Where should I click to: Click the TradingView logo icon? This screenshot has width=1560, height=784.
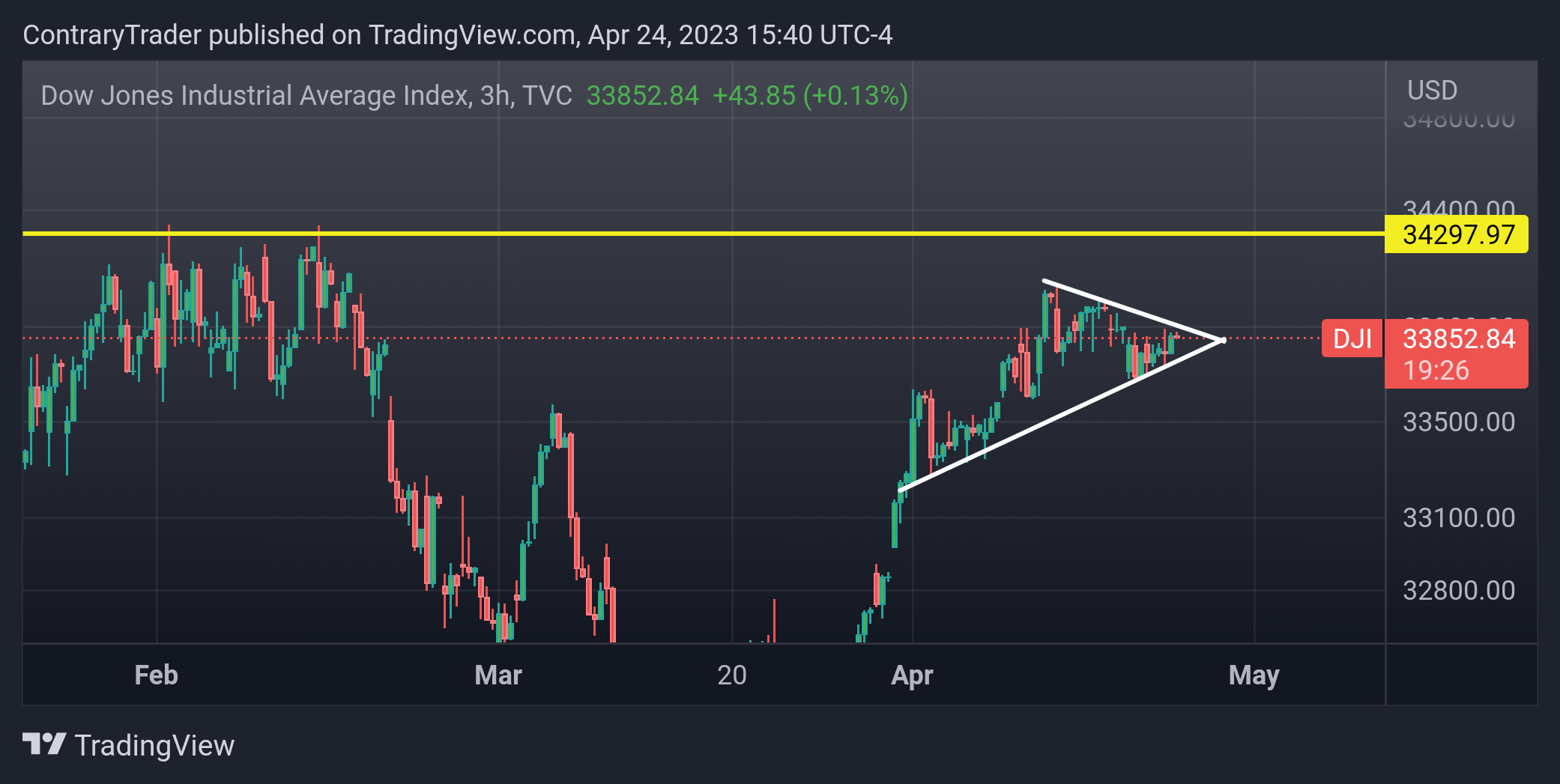pos(44,744)
